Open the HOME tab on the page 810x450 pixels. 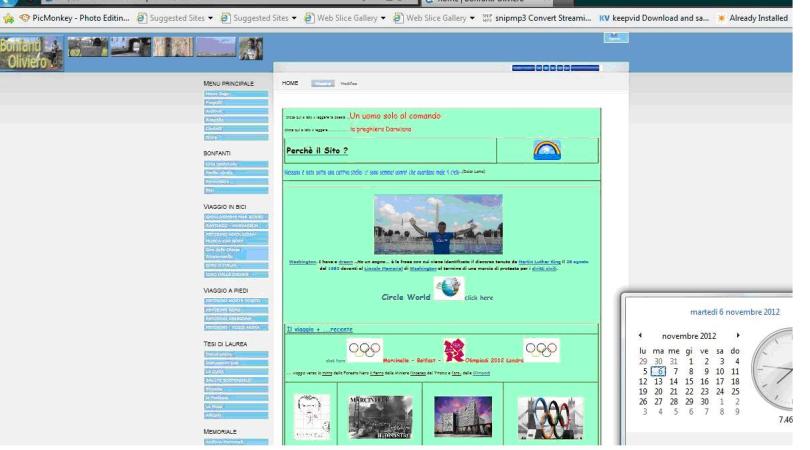pyautogui.click(x=290, y=83)
